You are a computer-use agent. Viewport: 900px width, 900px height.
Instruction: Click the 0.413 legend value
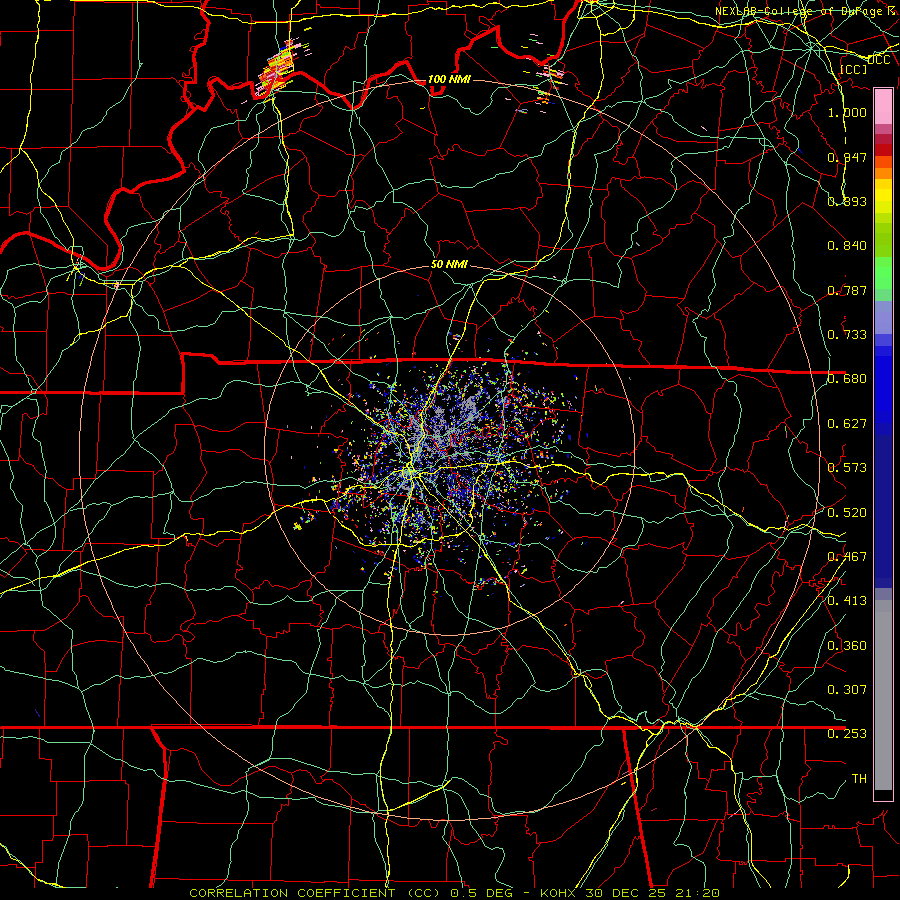(x=847, y=601)
